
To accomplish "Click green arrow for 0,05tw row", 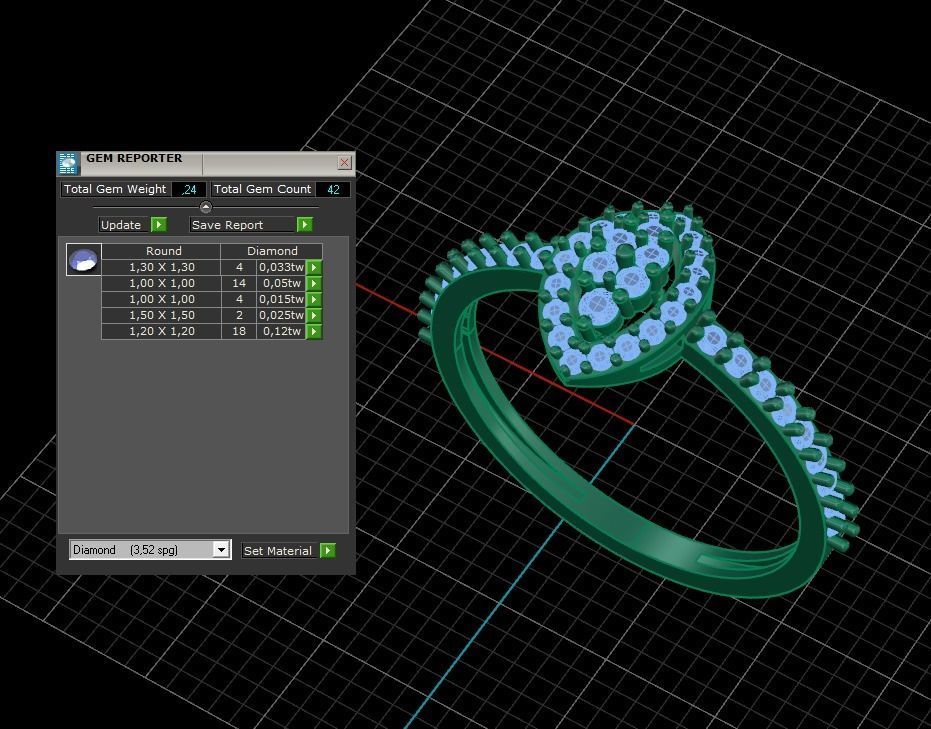I will tap(314, 283).
